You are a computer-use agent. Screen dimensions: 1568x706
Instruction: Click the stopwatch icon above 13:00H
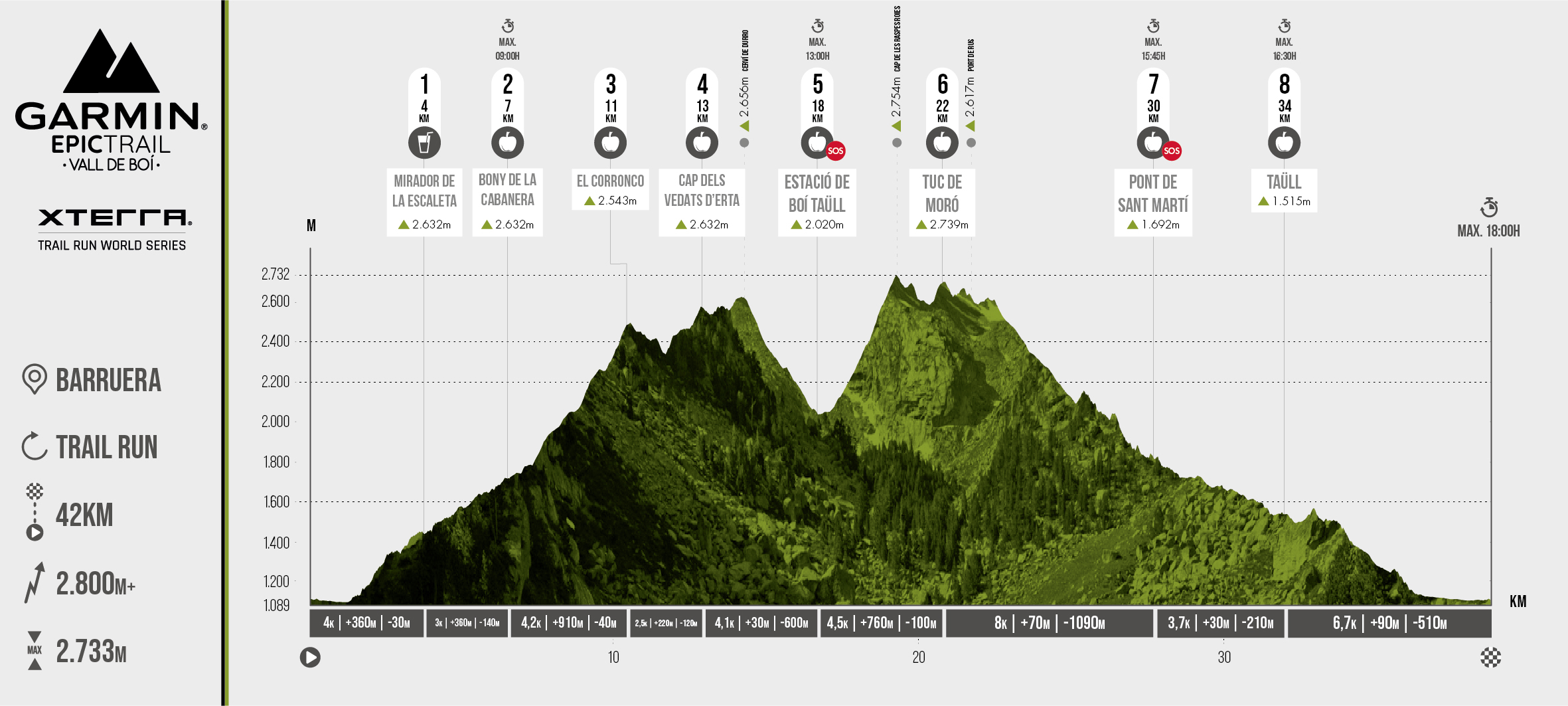[x=818, y=26]
